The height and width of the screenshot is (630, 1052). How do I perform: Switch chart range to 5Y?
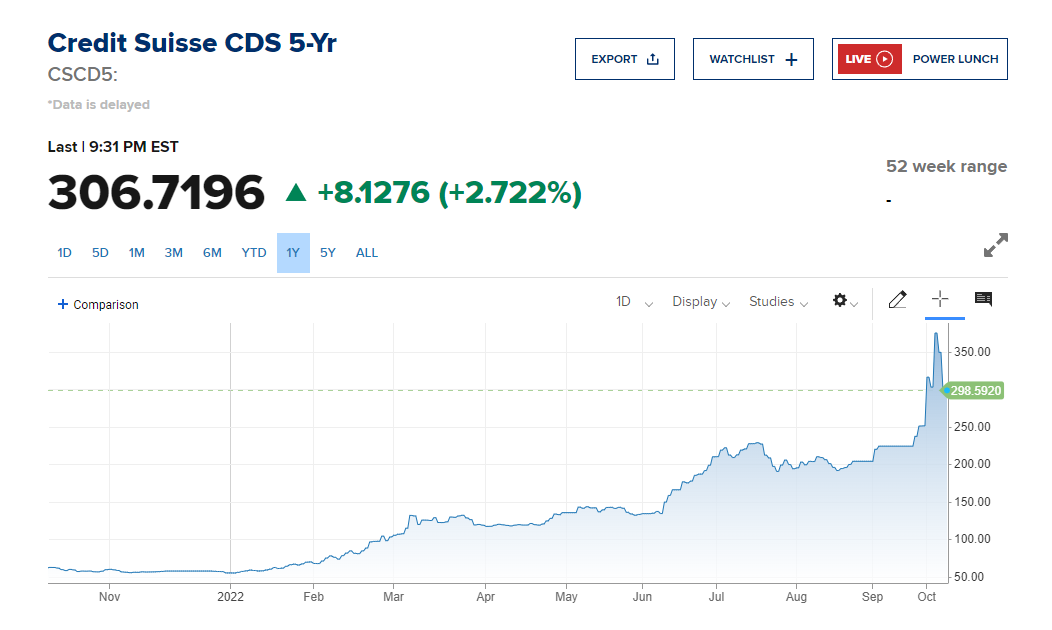328,253
